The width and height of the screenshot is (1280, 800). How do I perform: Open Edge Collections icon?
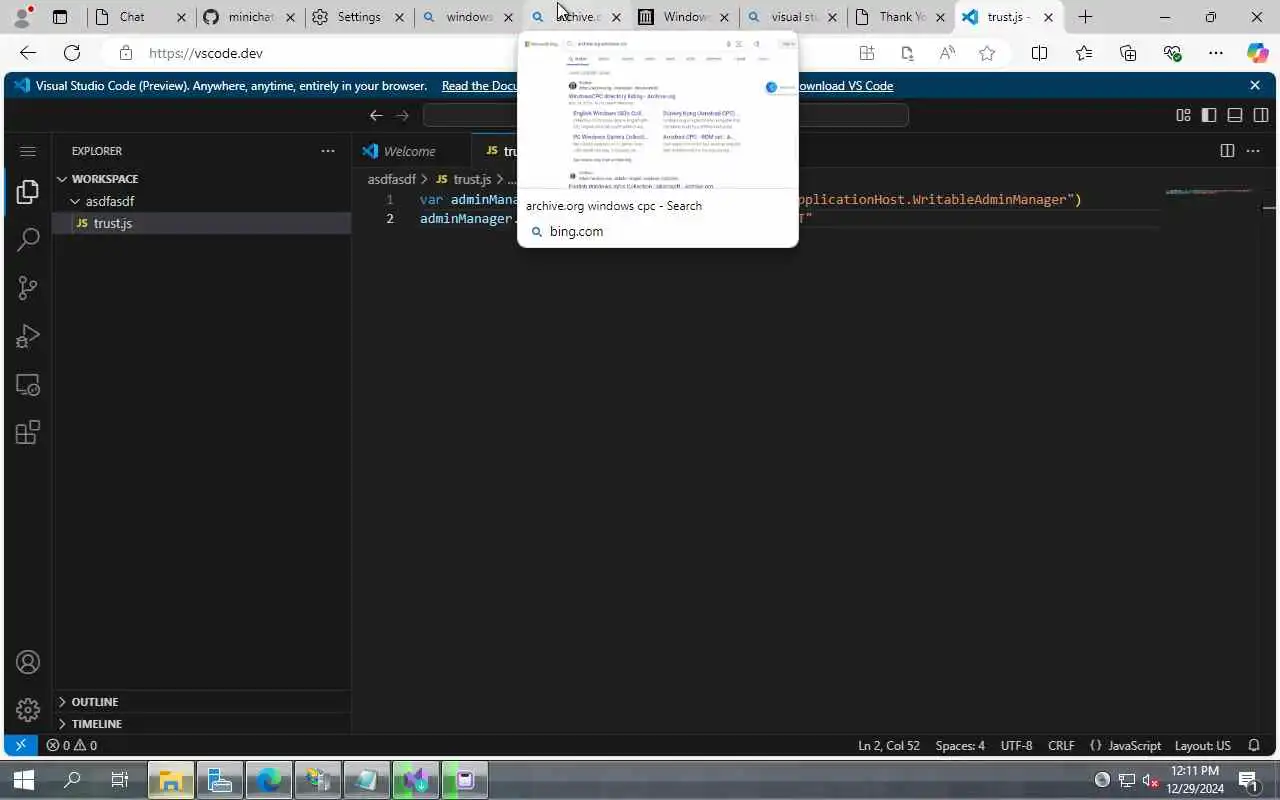pos(1128,53)
